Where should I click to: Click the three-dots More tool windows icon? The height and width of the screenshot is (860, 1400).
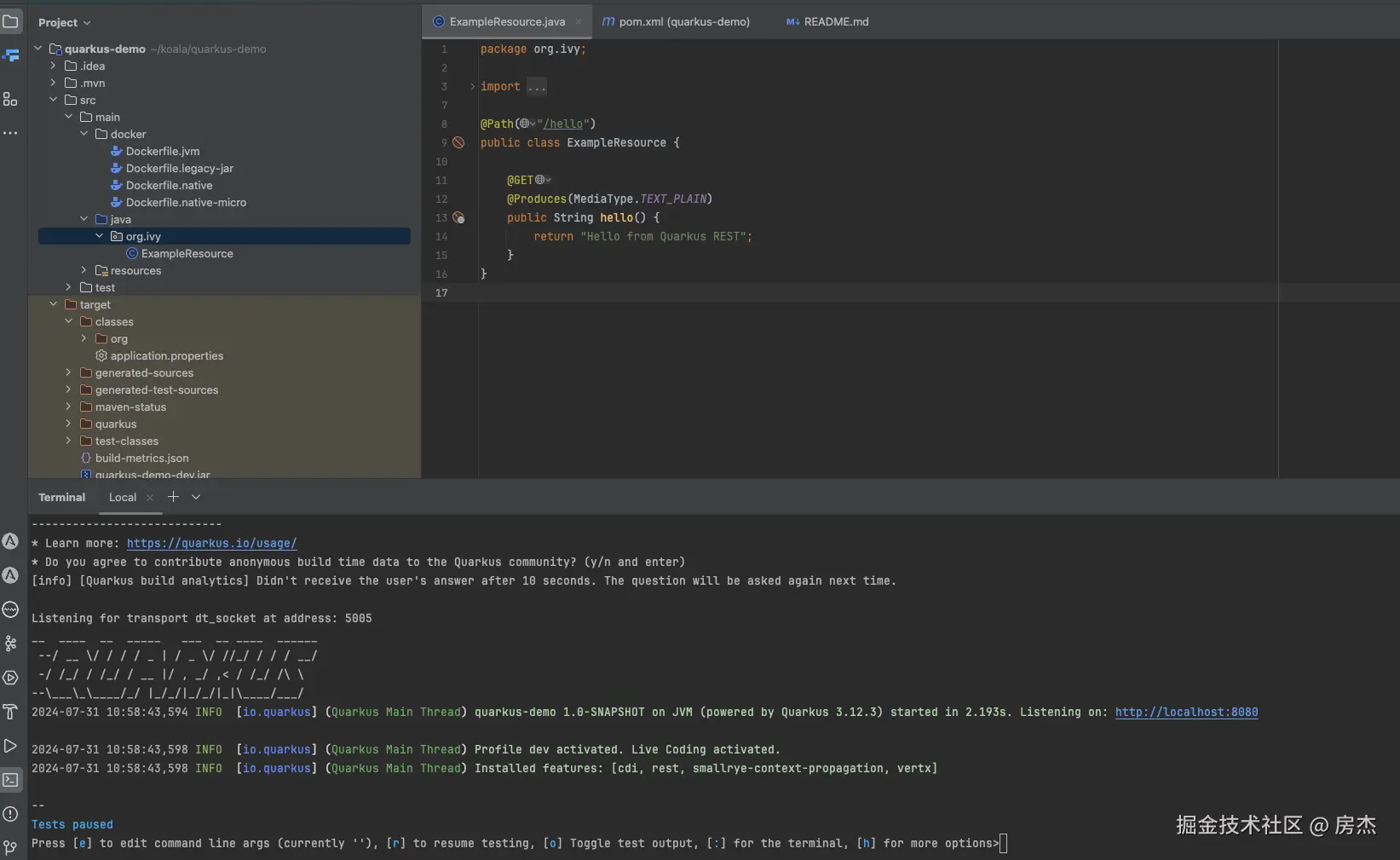pyautogui.click(x=10, y=133)
